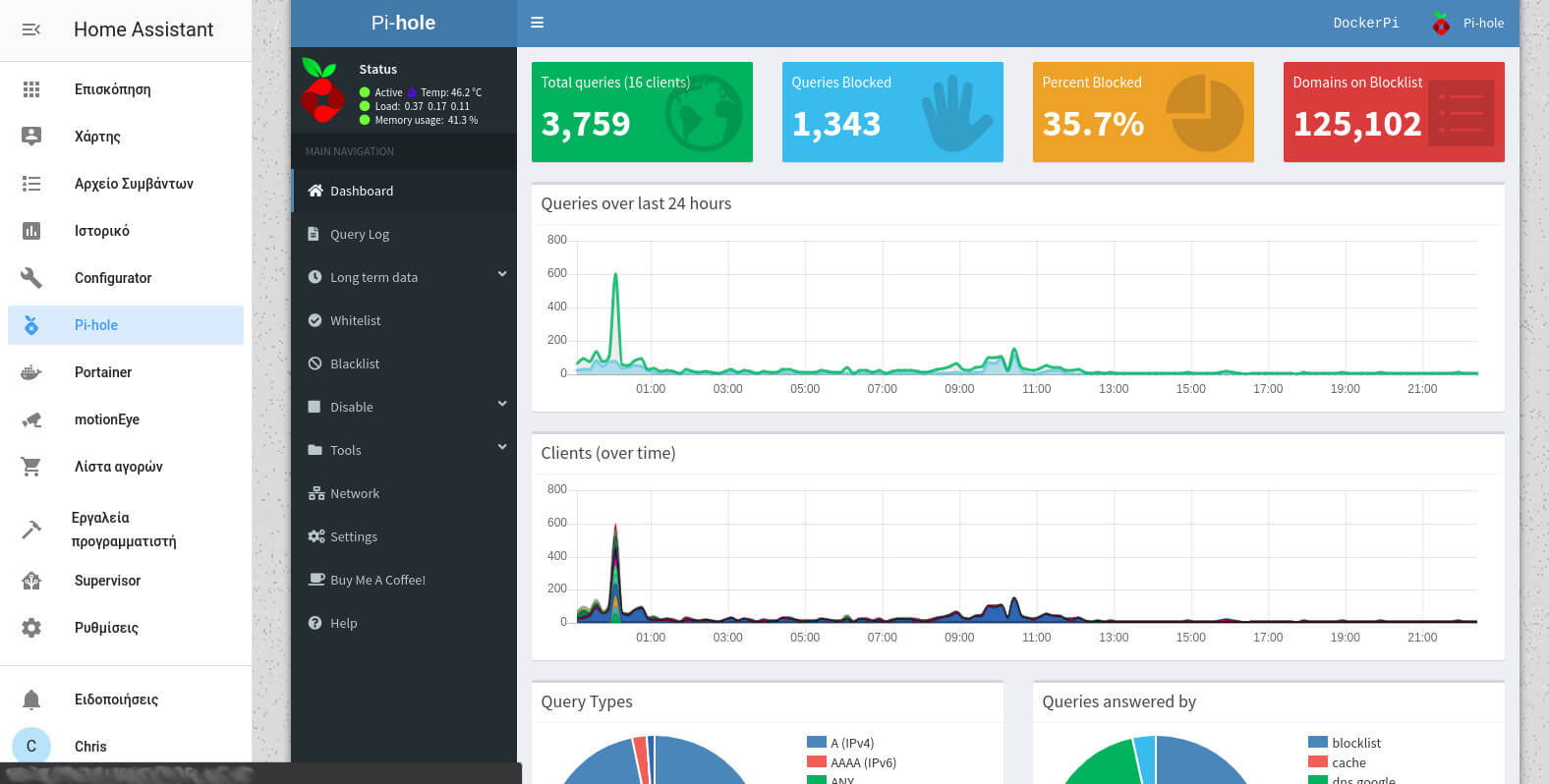Expand the Long term data submenu

(502, 275)
